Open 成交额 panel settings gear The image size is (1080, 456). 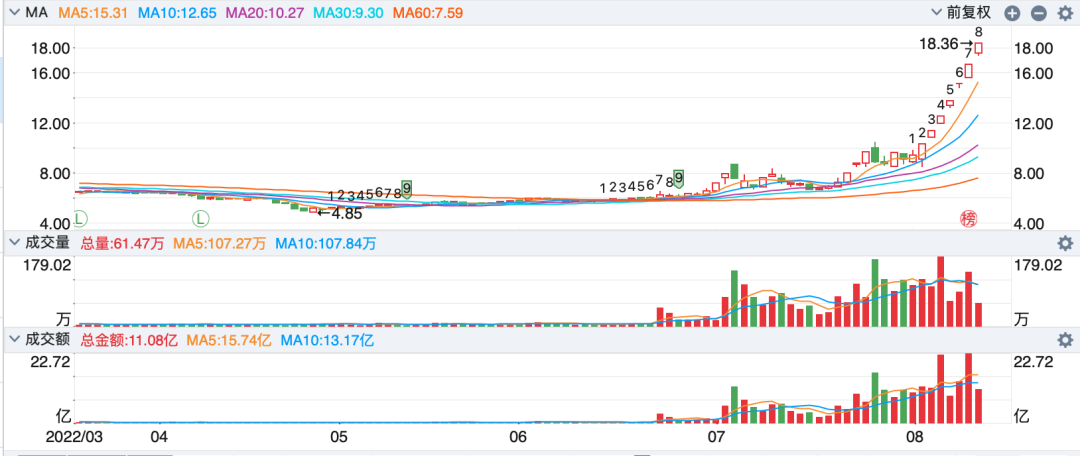point(1064,340)
